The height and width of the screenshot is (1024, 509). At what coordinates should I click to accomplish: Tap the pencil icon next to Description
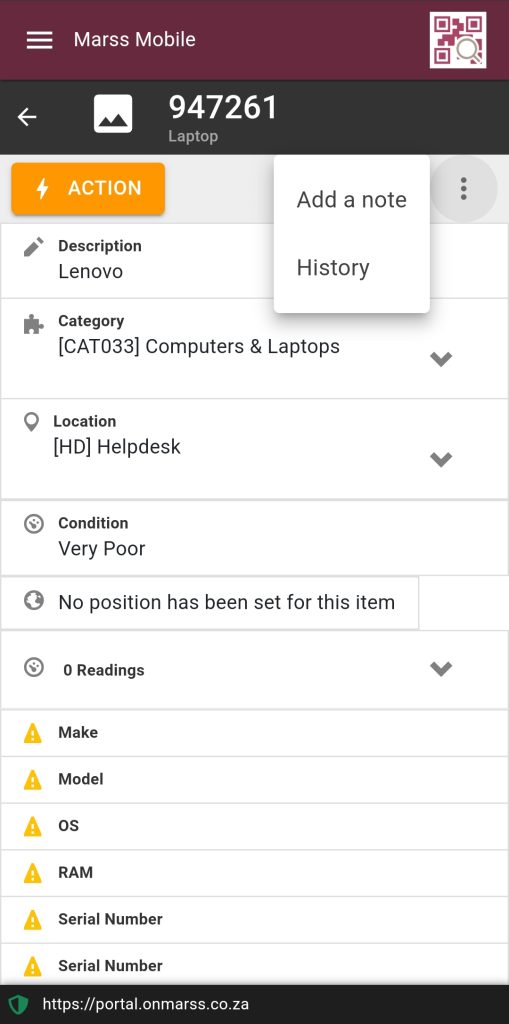click(x=33, y=247)
